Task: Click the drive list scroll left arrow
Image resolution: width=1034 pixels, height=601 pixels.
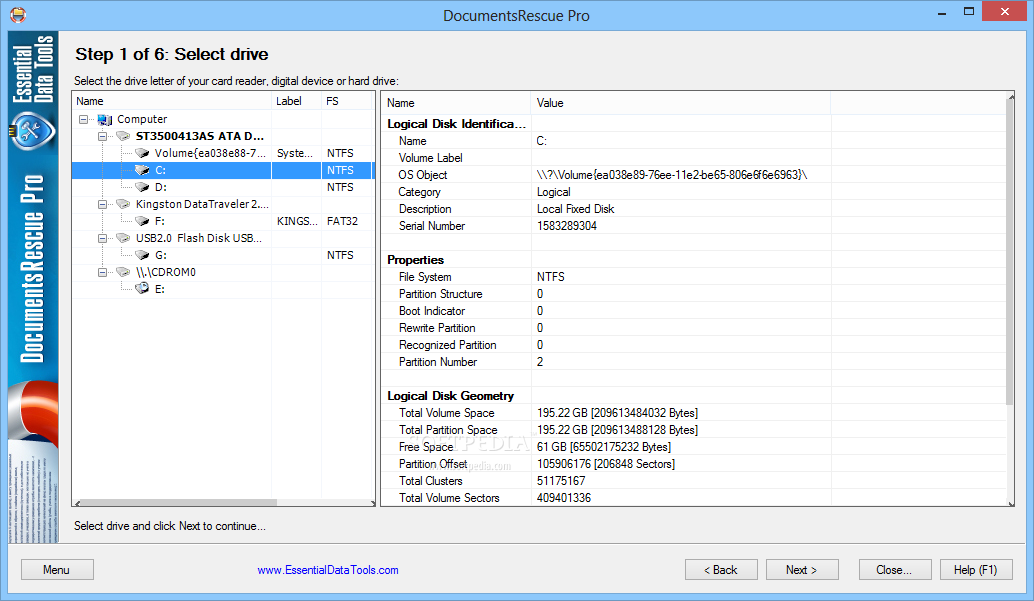Action: 77,503
